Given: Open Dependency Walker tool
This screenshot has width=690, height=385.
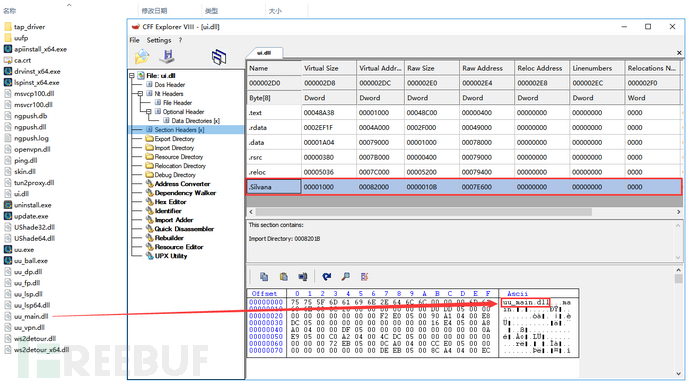Looking at the screenshot, I should click(x=185, y=193).
